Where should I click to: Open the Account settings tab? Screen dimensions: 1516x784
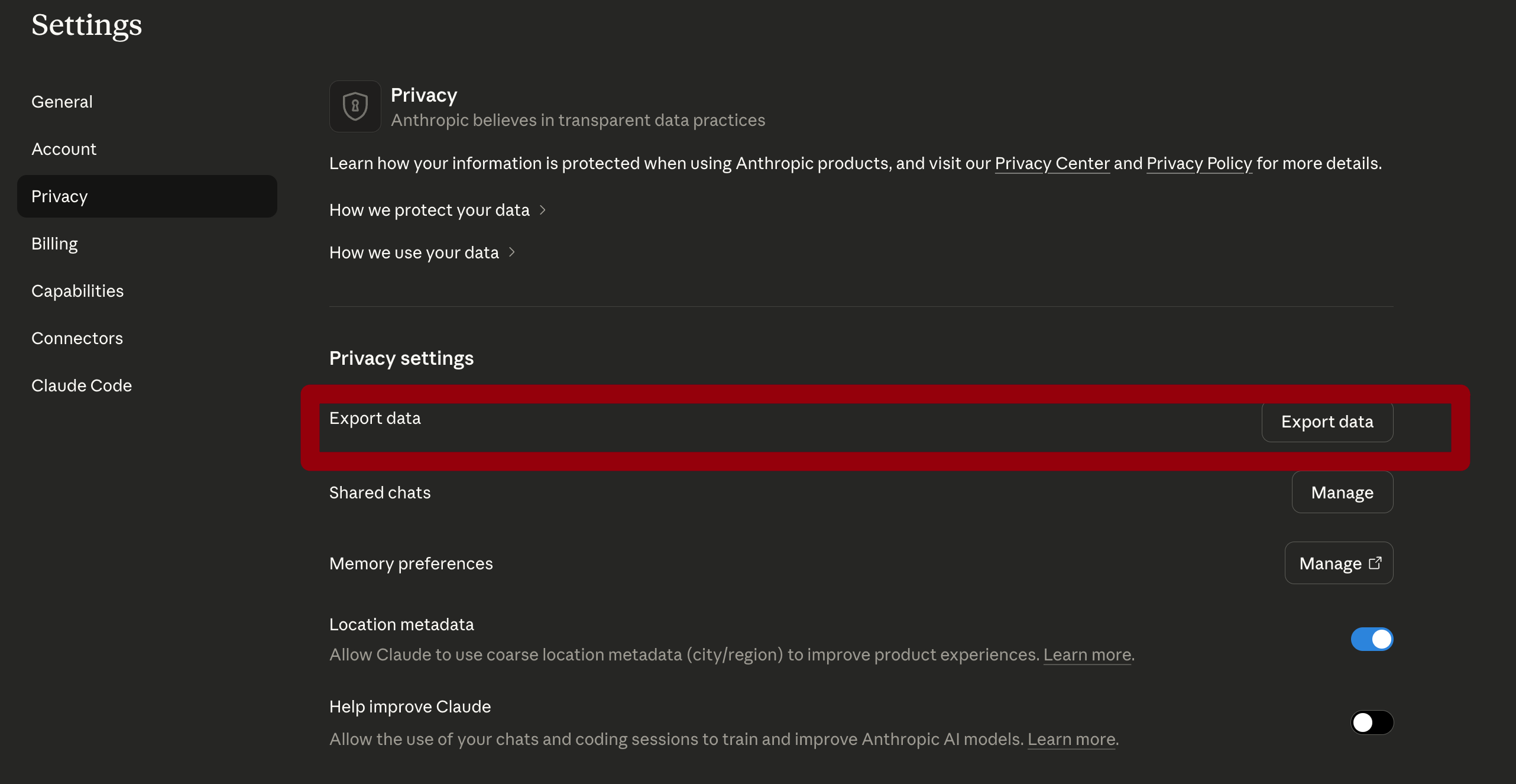point(64,149)
